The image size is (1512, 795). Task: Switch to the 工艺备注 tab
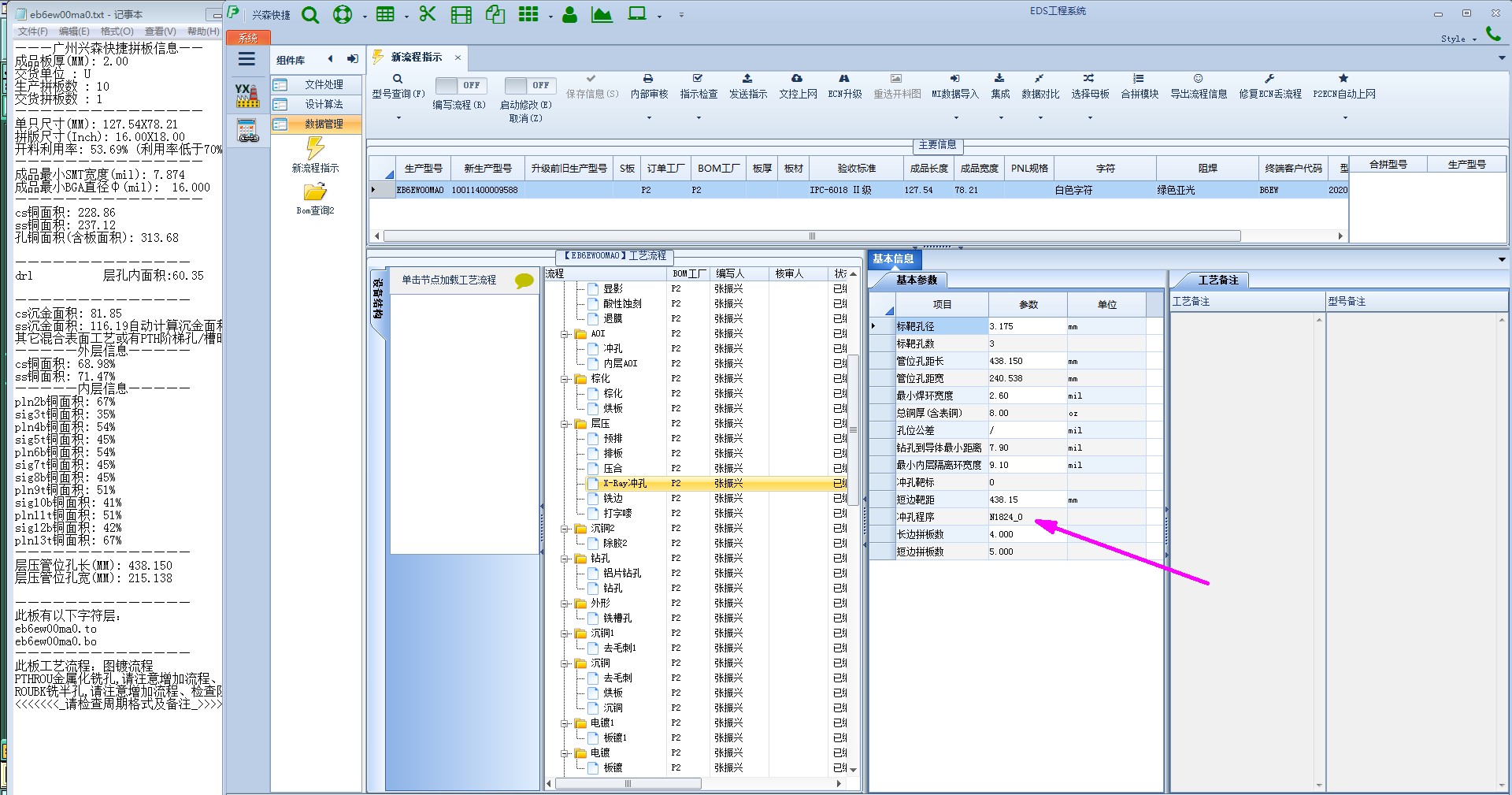click(1217, 280)
